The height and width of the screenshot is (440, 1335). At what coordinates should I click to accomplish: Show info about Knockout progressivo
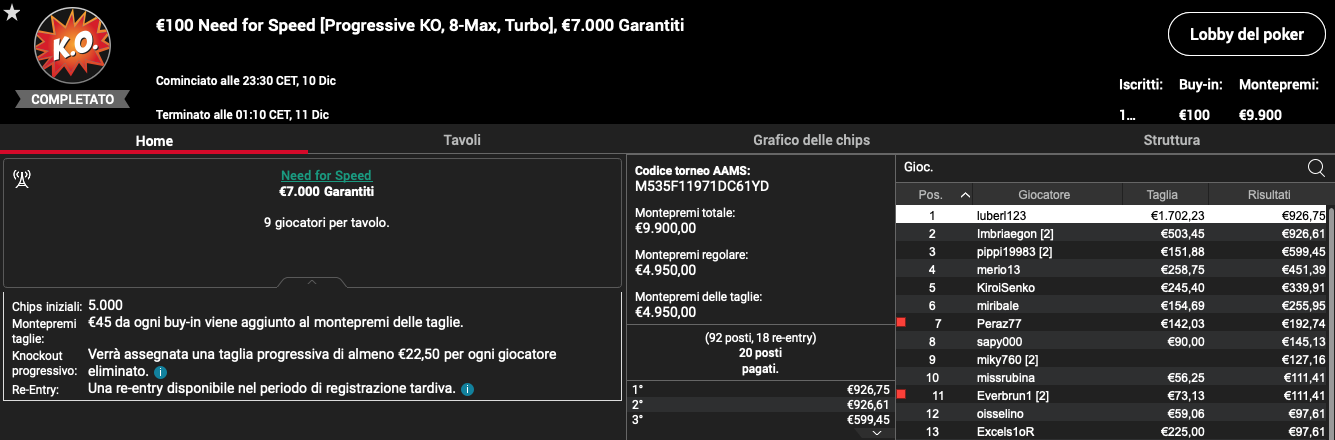pyautogui.click(x=160, y=372)
